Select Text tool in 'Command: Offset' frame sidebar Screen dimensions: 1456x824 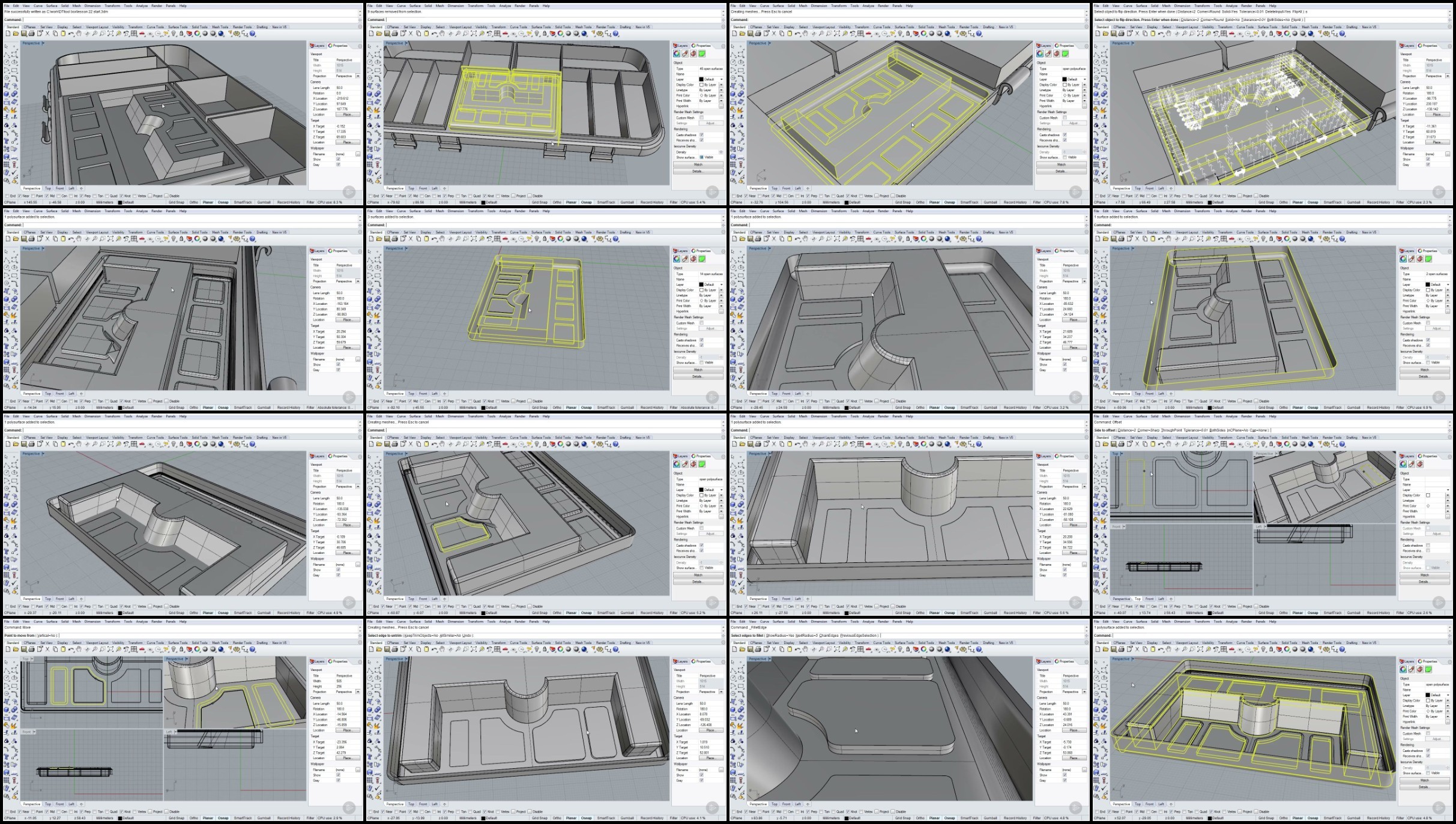(x=1096, y=552)
